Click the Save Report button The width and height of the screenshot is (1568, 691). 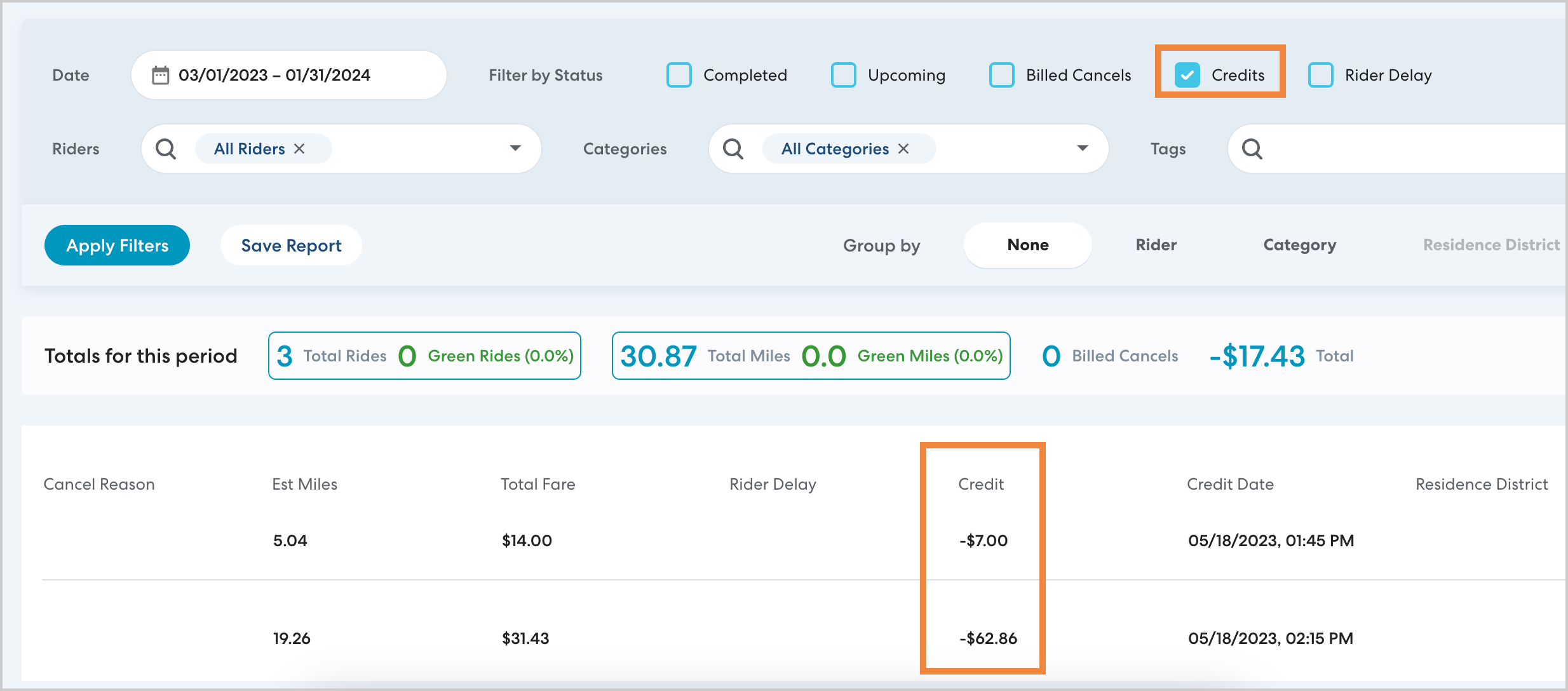(291, 245)
